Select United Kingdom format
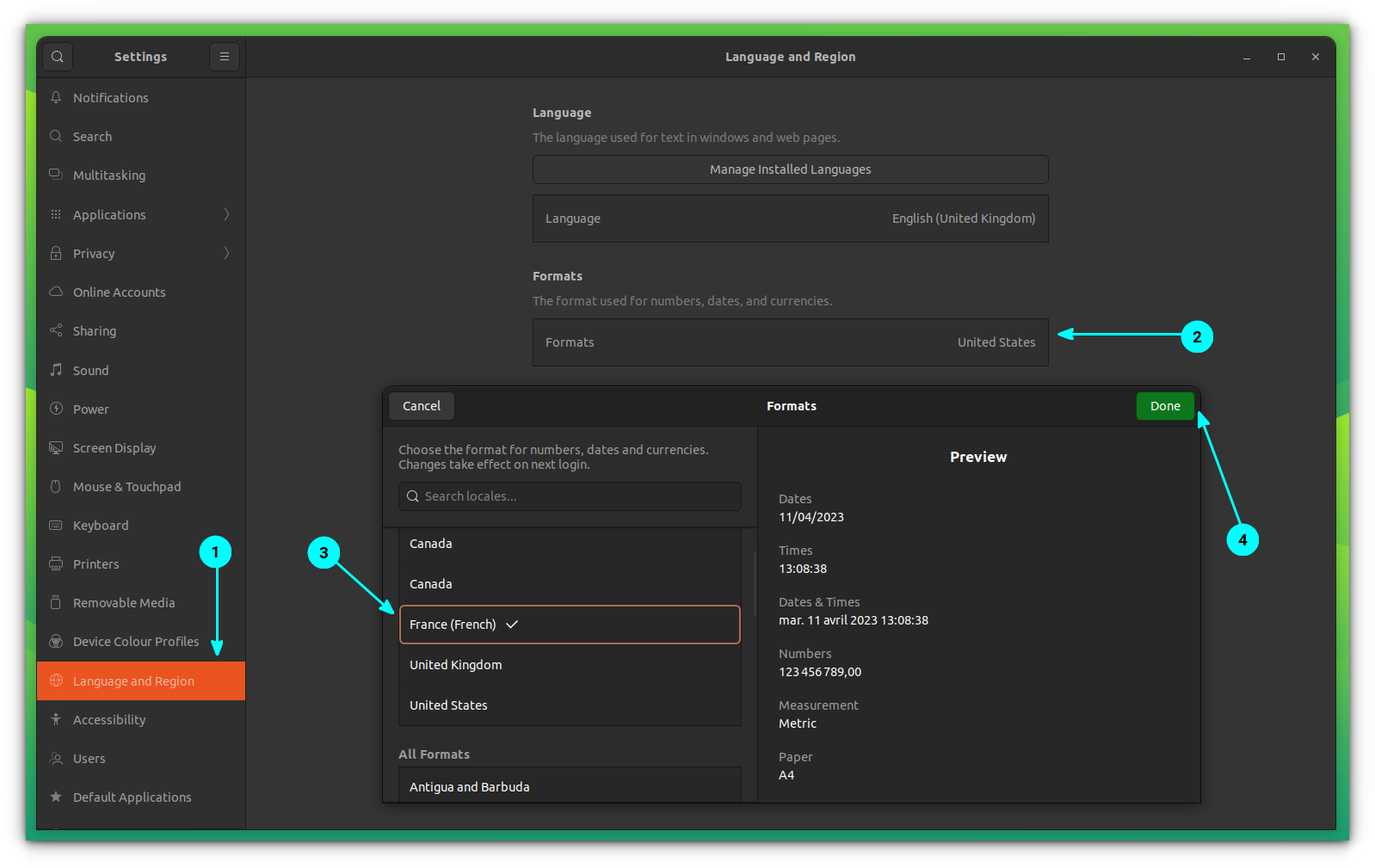Viewport: 1375px width, 868px height. [x=570, y=665]
